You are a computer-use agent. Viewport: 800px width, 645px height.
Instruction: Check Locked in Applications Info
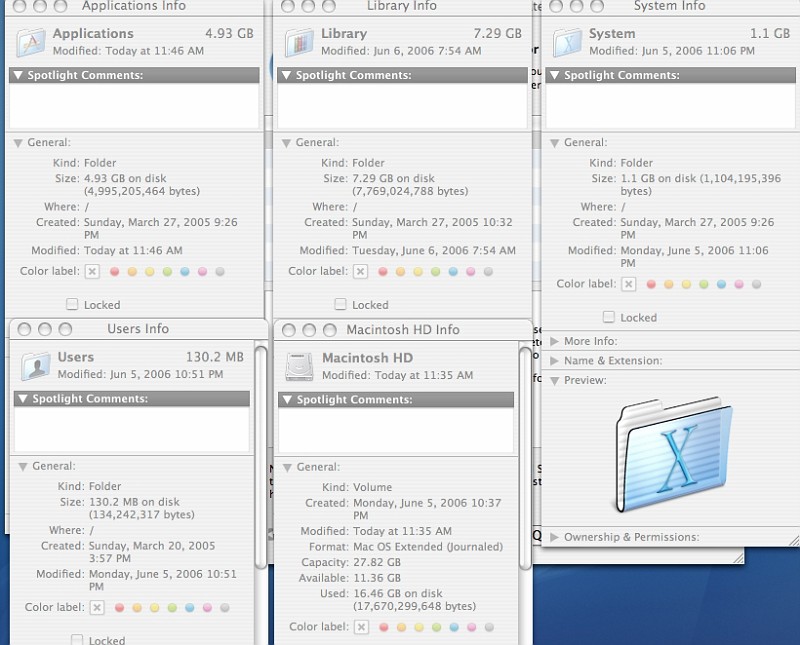pos(72,305)
